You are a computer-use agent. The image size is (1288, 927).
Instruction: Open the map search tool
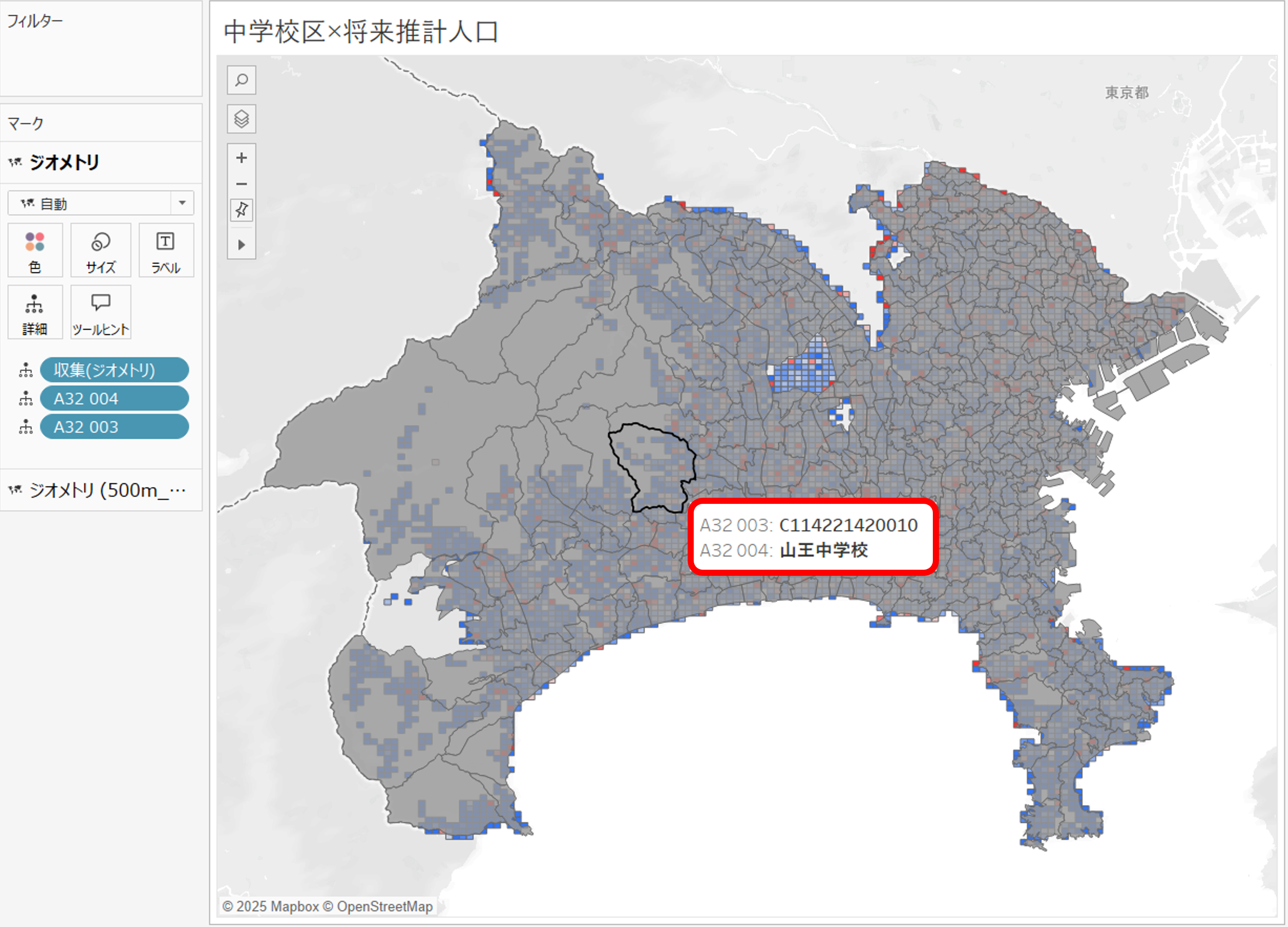(x=241, y=80)
